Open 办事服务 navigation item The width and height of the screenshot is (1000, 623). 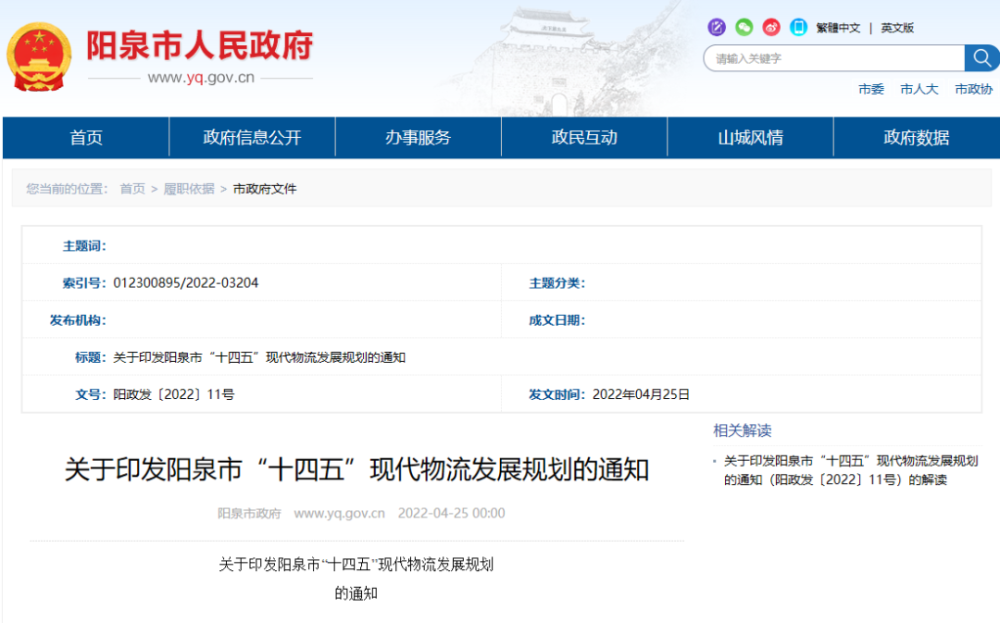tap(418, 137)
